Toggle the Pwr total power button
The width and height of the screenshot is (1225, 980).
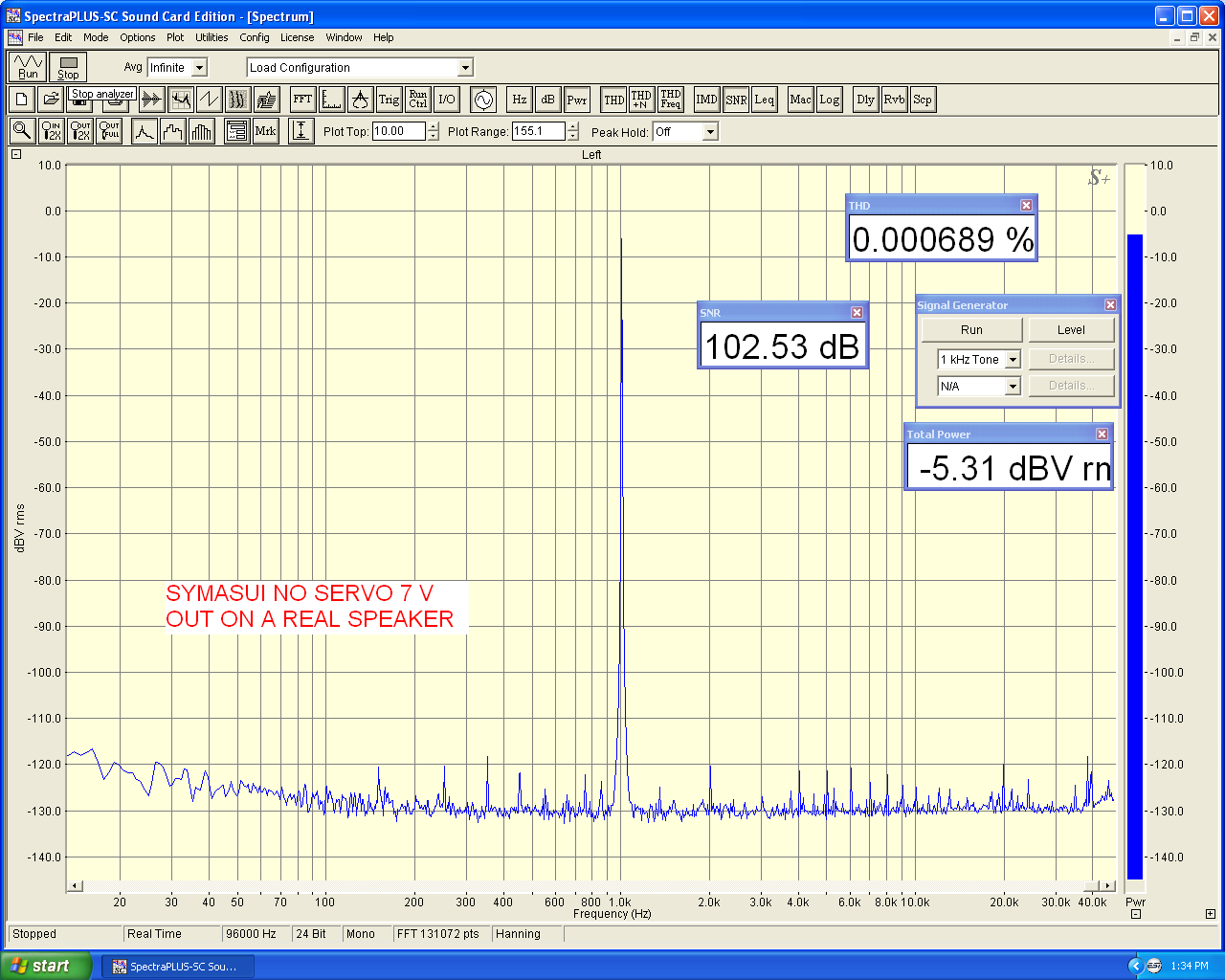click(x=576, y=99)
